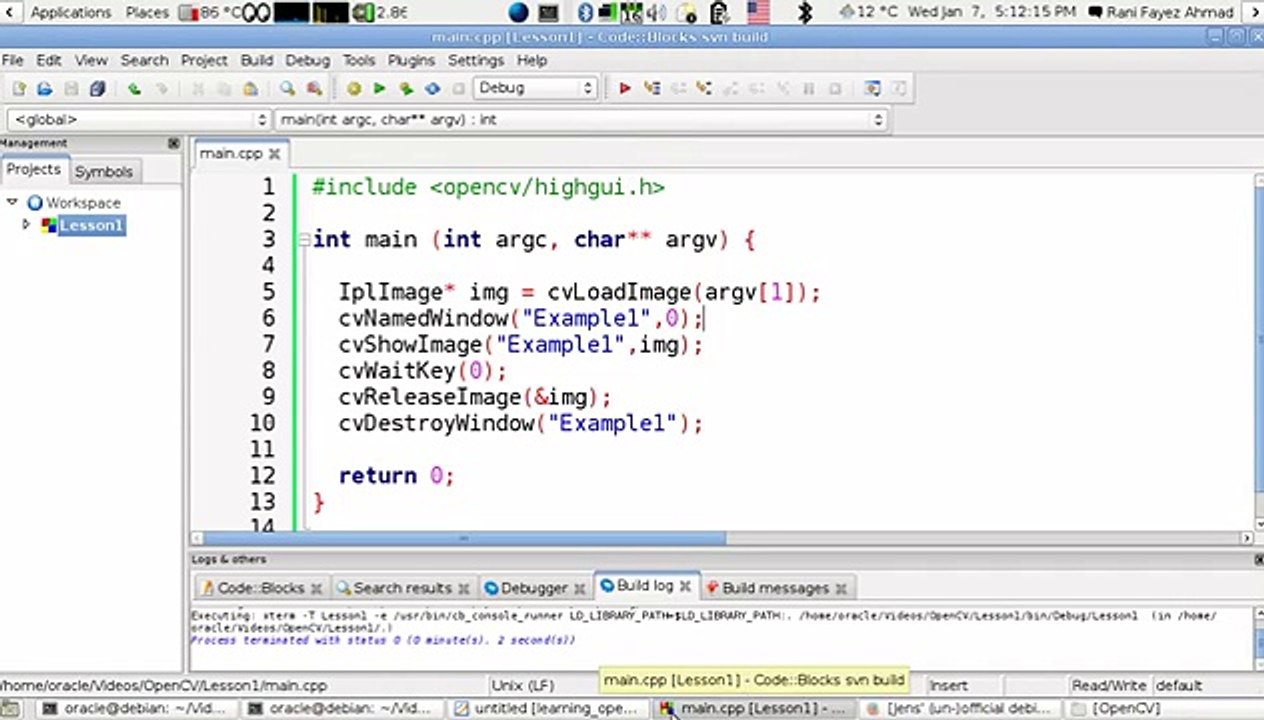Open the Help menu
This screenshot has height=720, width=1264.
pos(532,60)
